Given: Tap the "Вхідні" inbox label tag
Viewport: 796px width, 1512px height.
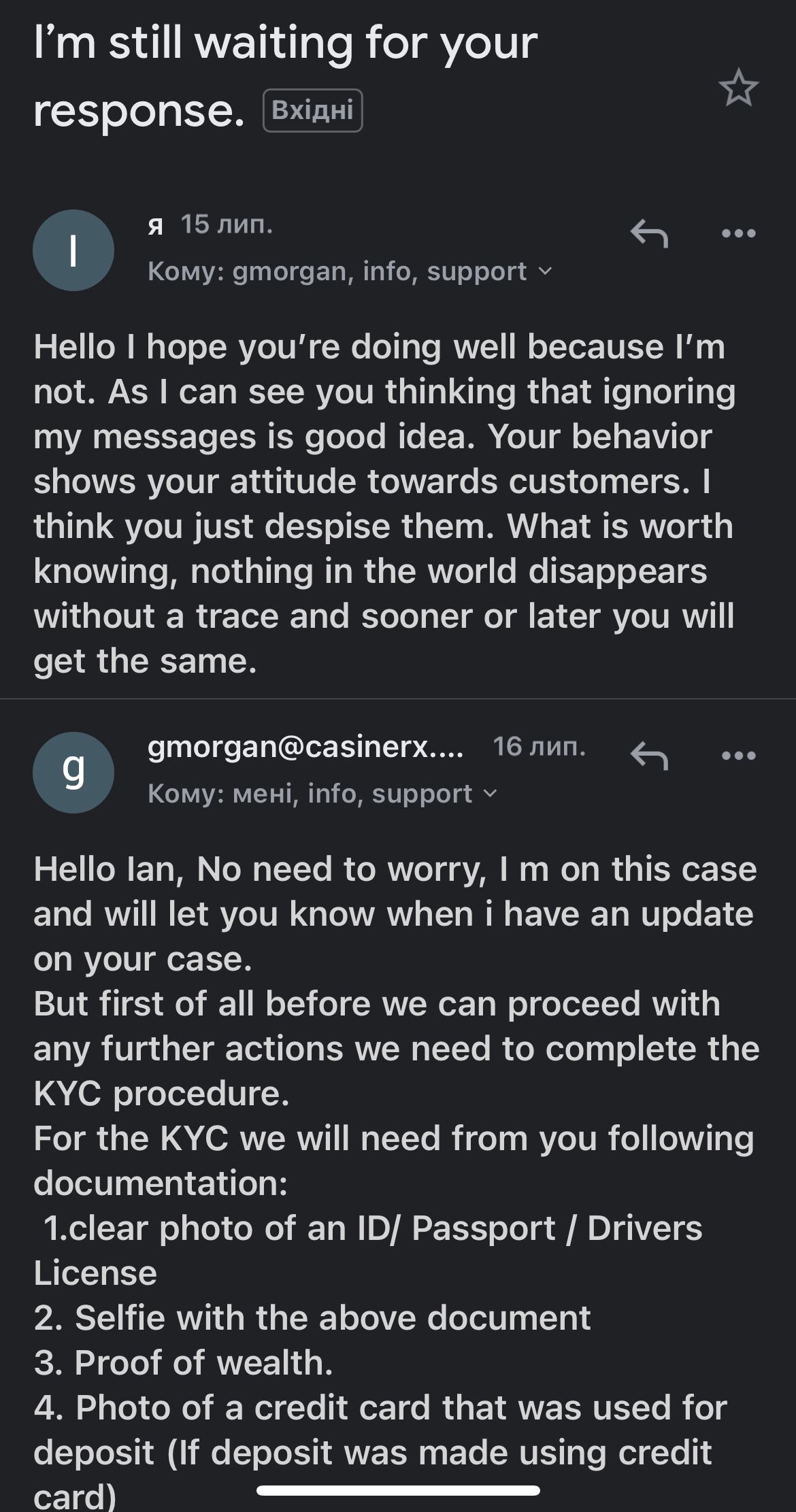Looking at the screenshot, I should [x=312, y=110].
